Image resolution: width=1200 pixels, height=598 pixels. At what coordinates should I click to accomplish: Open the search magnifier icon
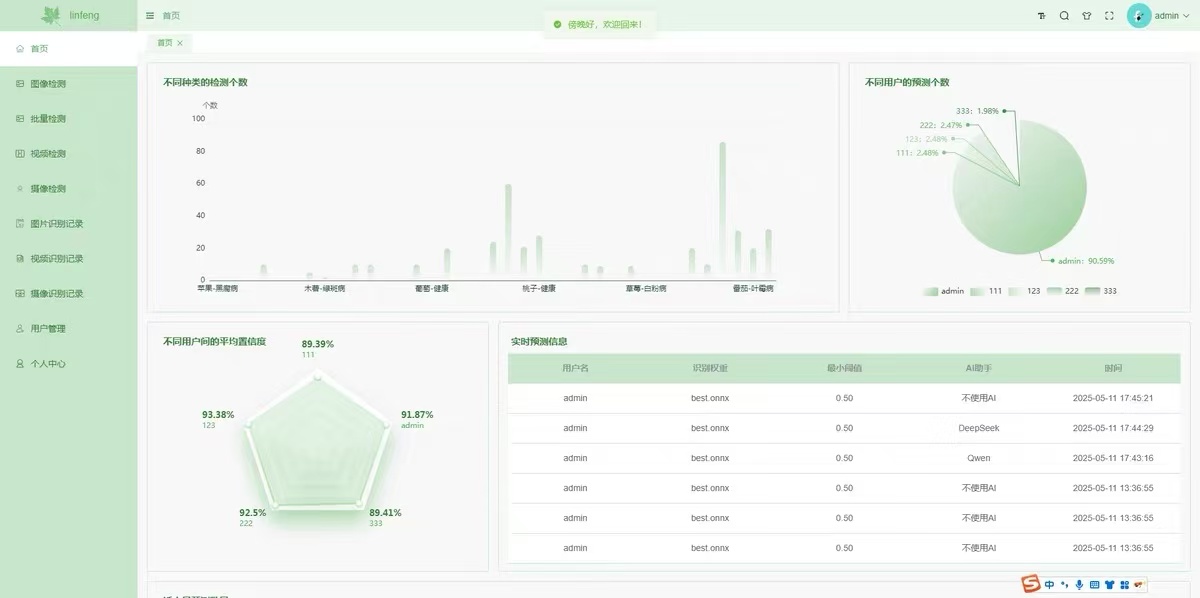pyautogui.click(x=1064, y=16)
